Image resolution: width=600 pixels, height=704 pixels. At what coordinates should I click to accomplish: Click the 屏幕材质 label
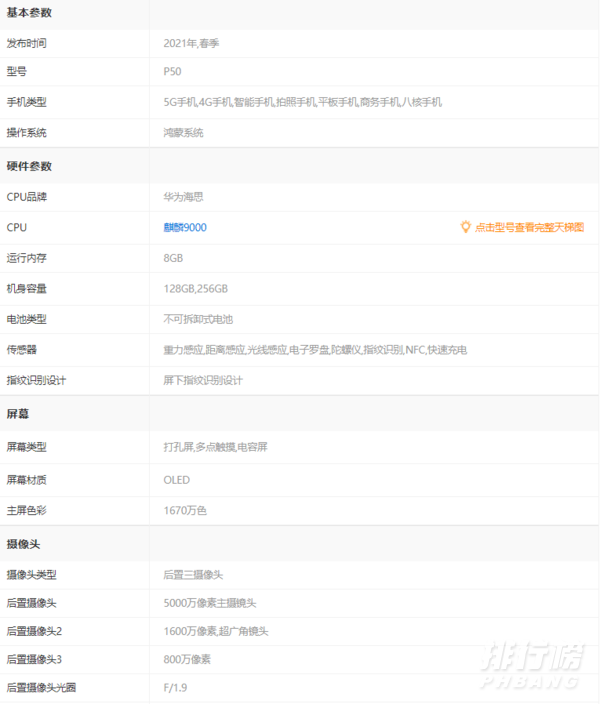[26, 480]
